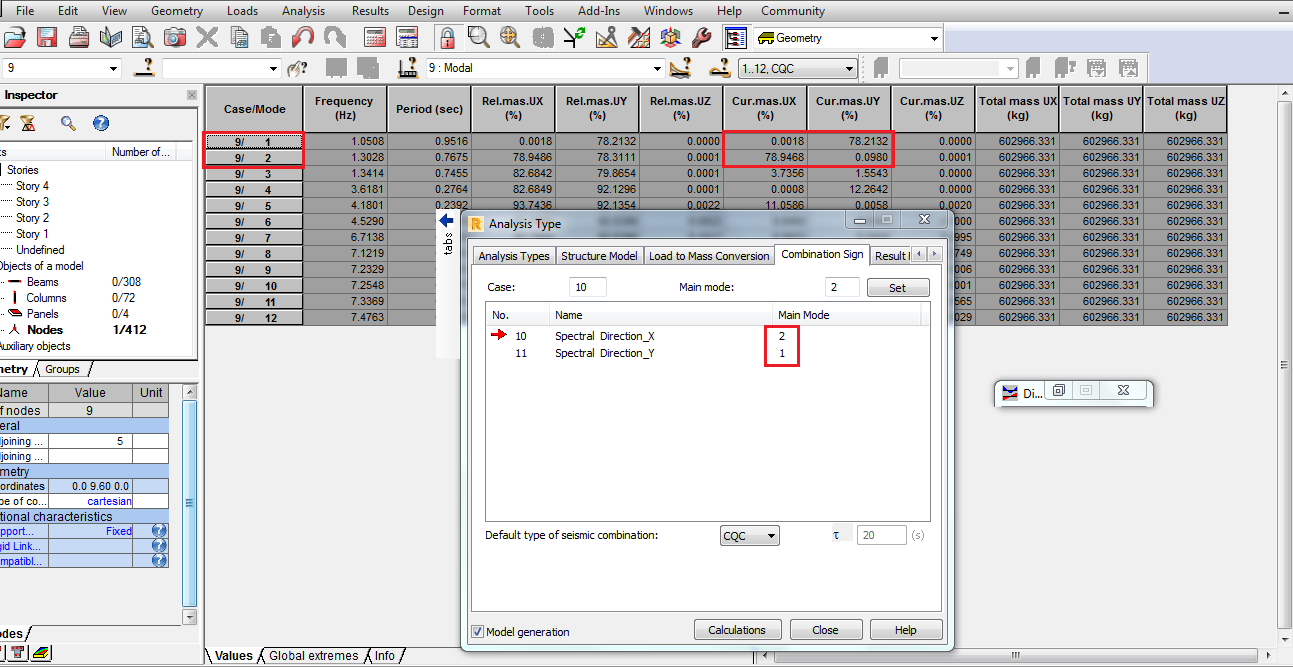Click the padlock lock icon on toolbar
The height and width of the screenshot is (667, 1293).
(446, 37)
